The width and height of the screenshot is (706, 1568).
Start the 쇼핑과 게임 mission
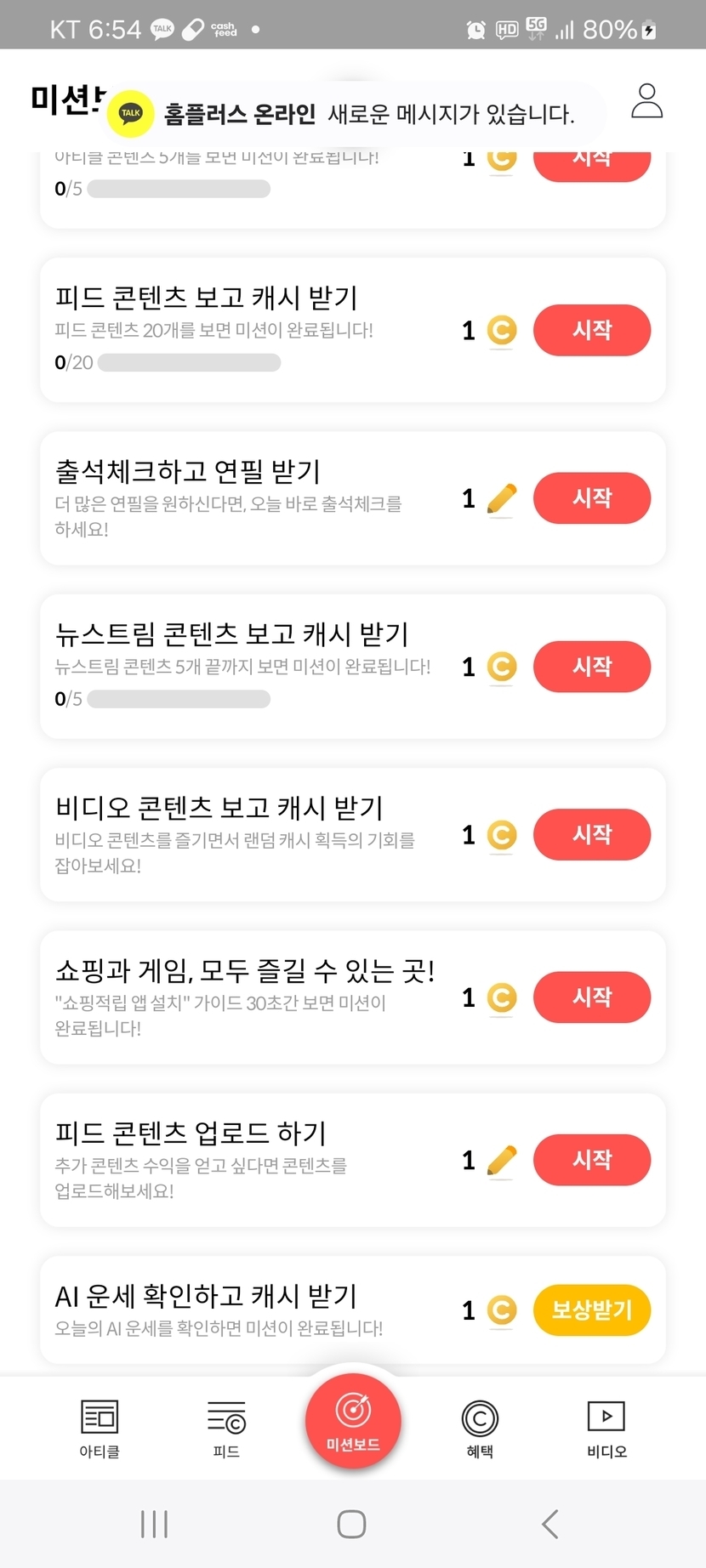coord(591,997)
